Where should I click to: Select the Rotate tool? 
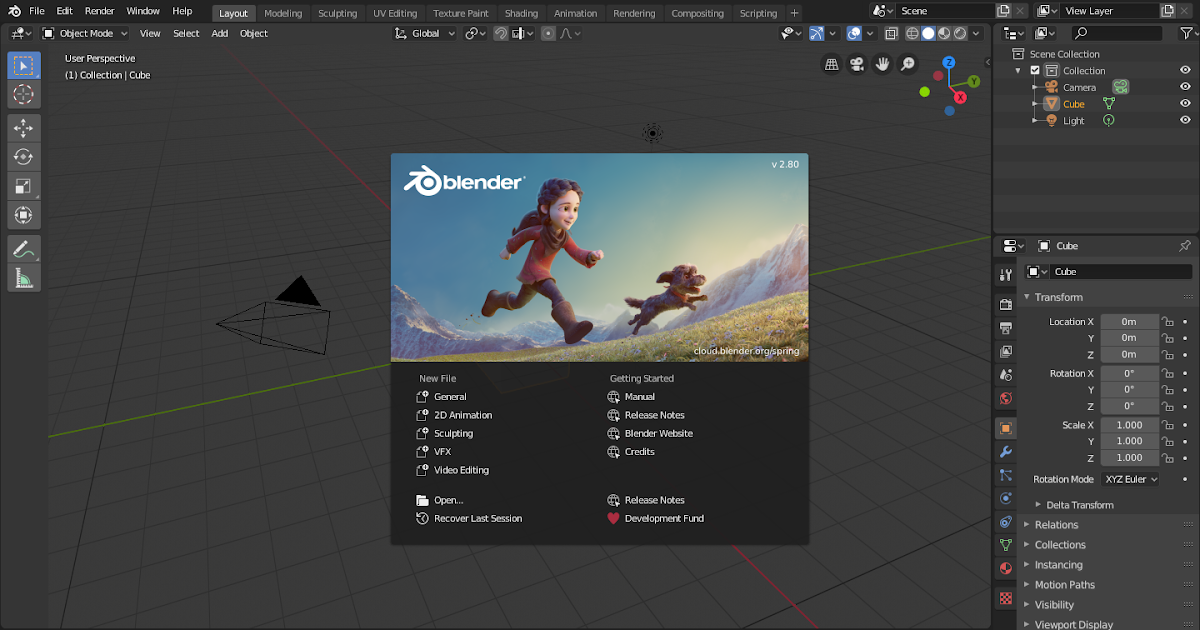coord(24,157)
